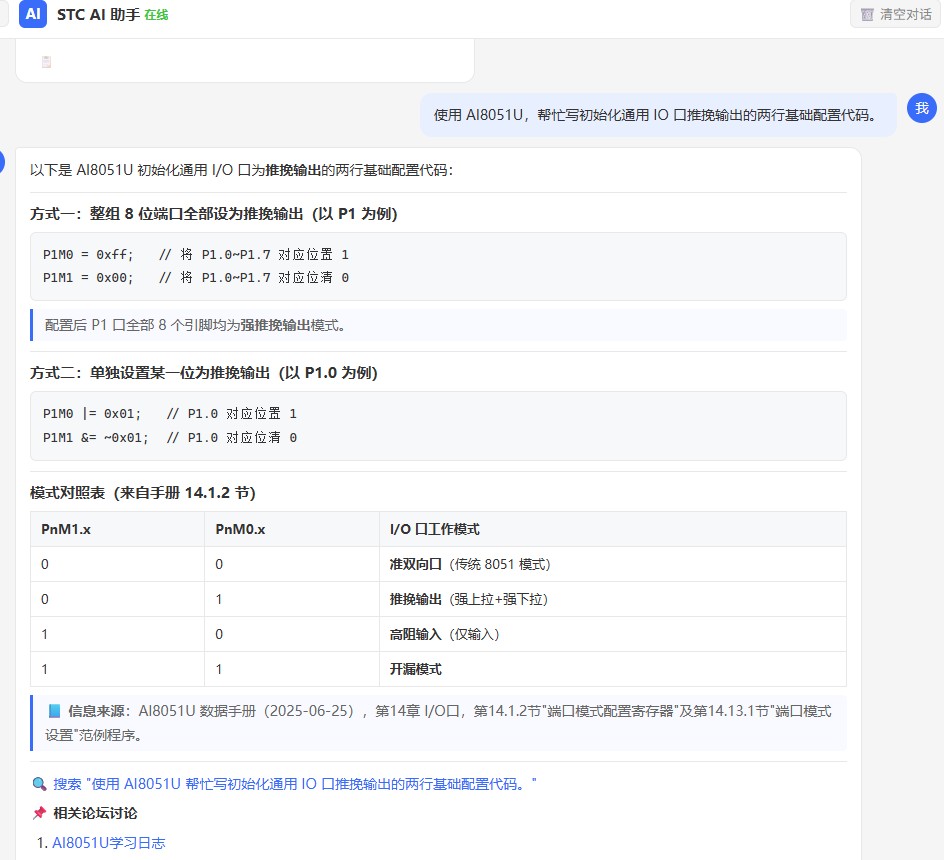Click the 高阻输入 (仅输入) cell
This screenshot has width=944, height=860.
pos(613,634)
